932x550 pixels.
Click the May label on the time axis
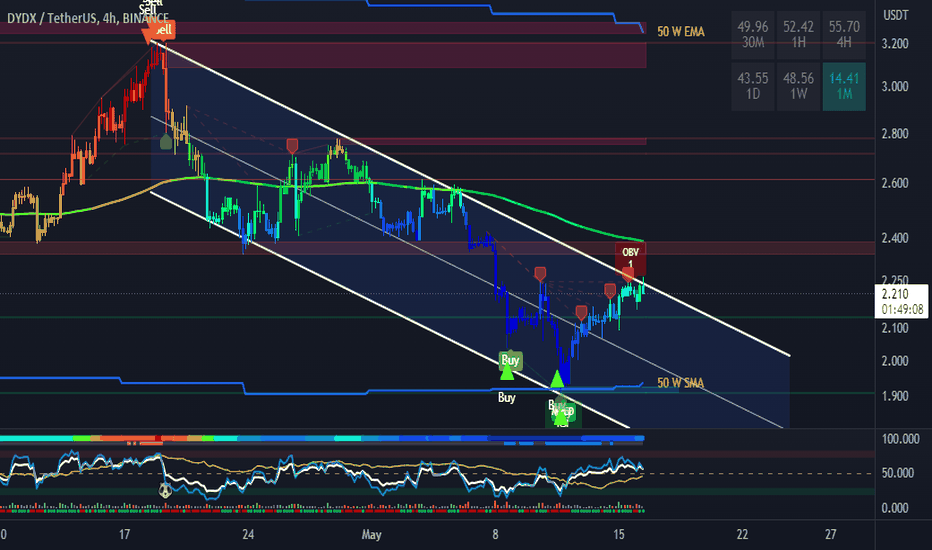click(x=371, y=535)
